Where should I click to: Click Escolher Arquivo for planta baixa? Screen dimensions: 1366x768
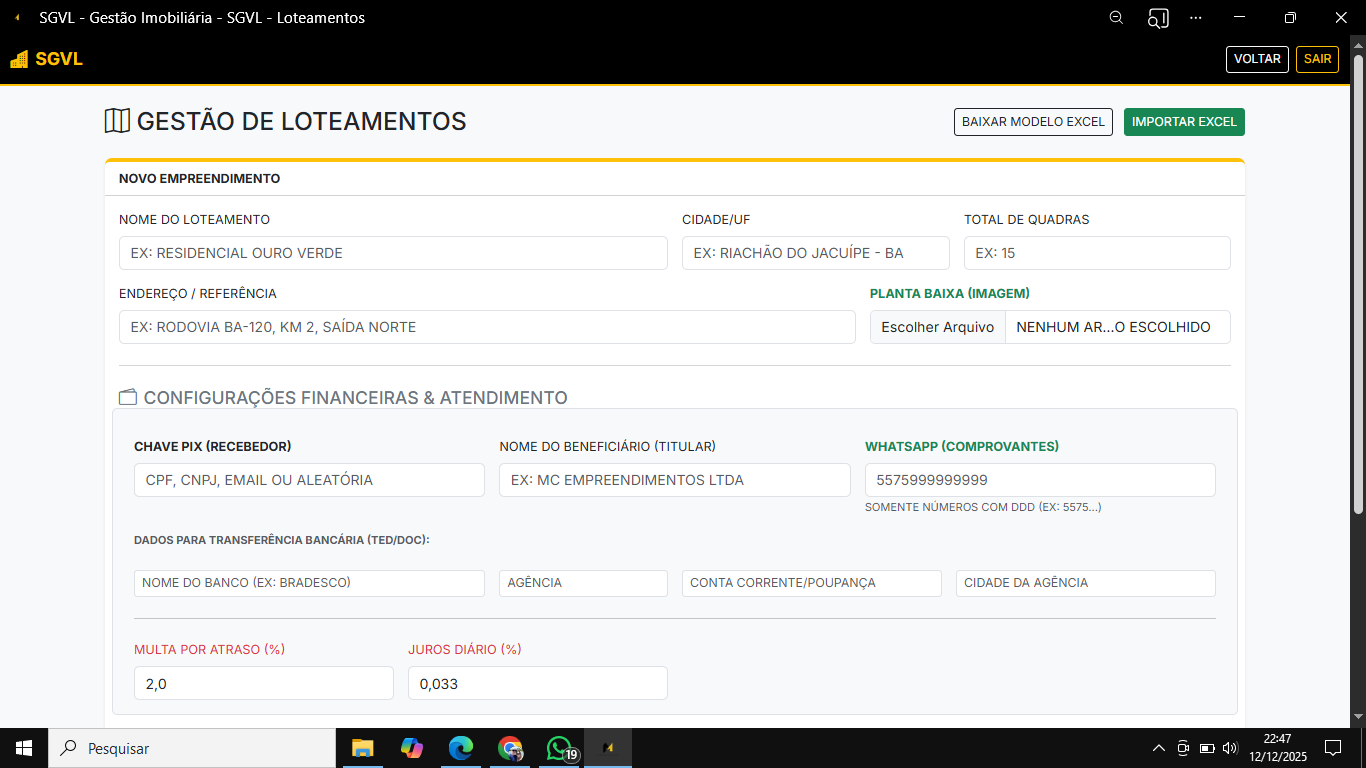click(x=937, y=327)
